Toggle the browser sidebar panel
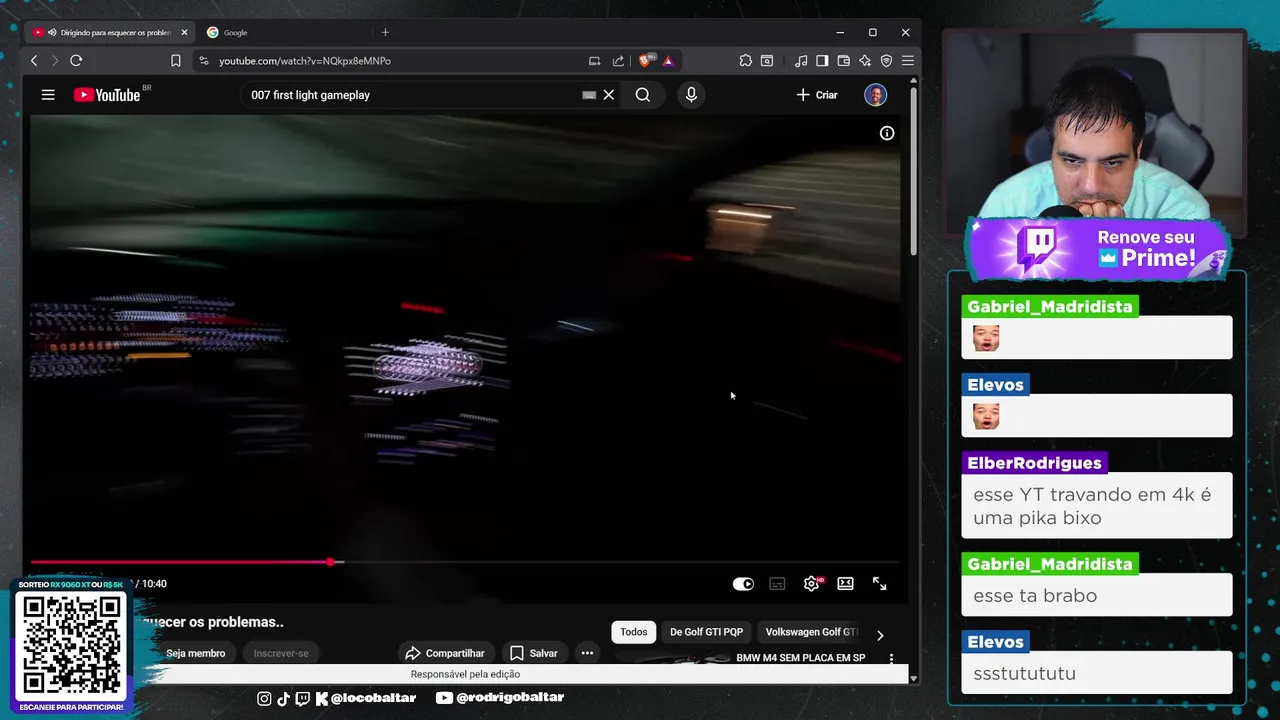Viewport: 1280px width, 720px height. pyautogui.click(x=822, y=61)
